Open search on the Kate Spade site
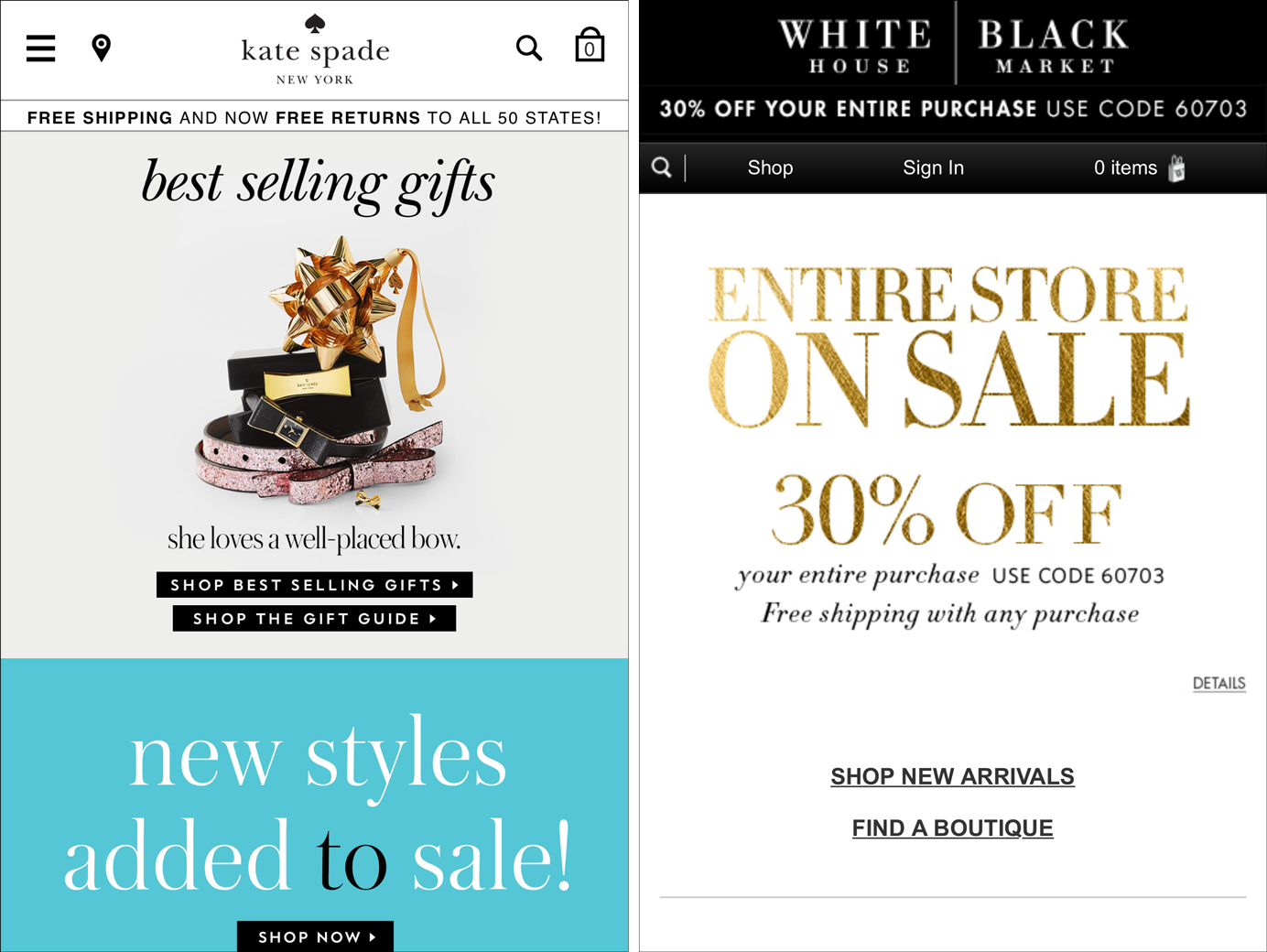1267x952 pixels. pyautogui.click(x=529, y=48)
